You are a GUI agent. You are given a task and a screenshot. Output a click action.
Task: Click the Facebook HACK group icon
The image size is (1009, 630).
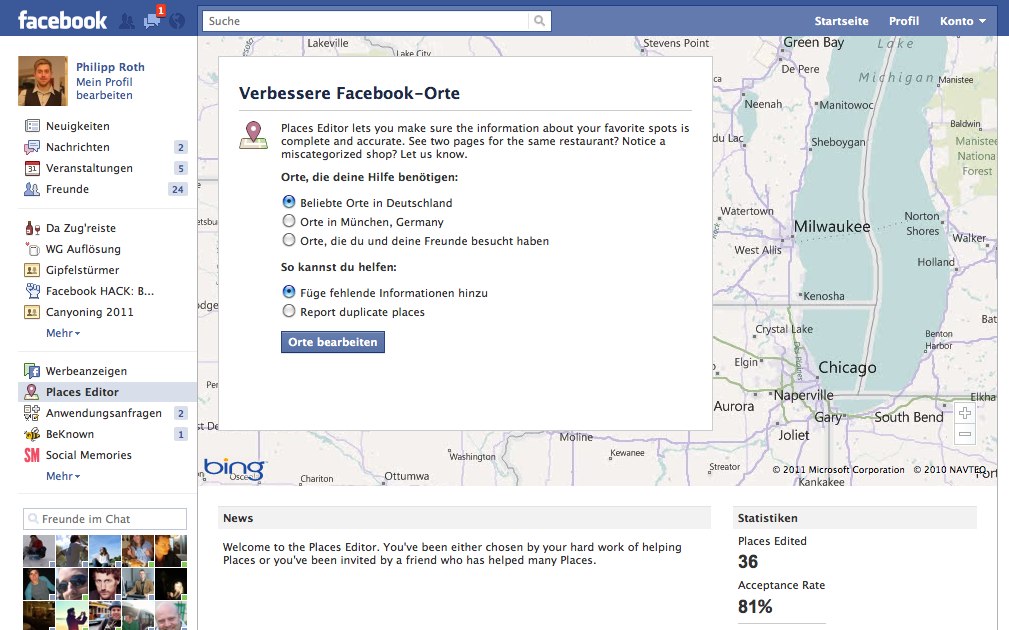click(x=32, y=291)
